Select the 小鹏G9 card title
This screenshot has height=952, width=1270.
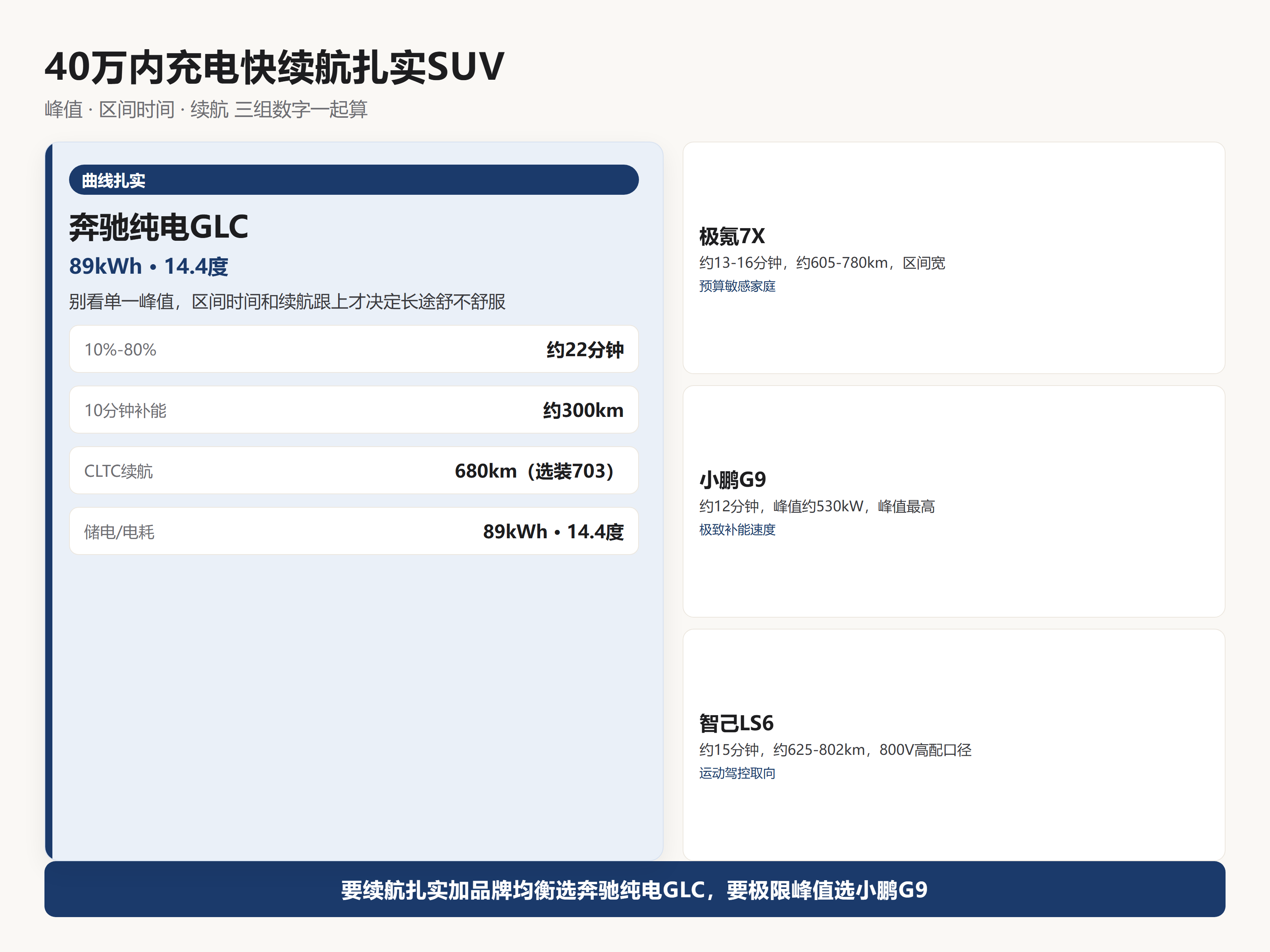[733, 479]
